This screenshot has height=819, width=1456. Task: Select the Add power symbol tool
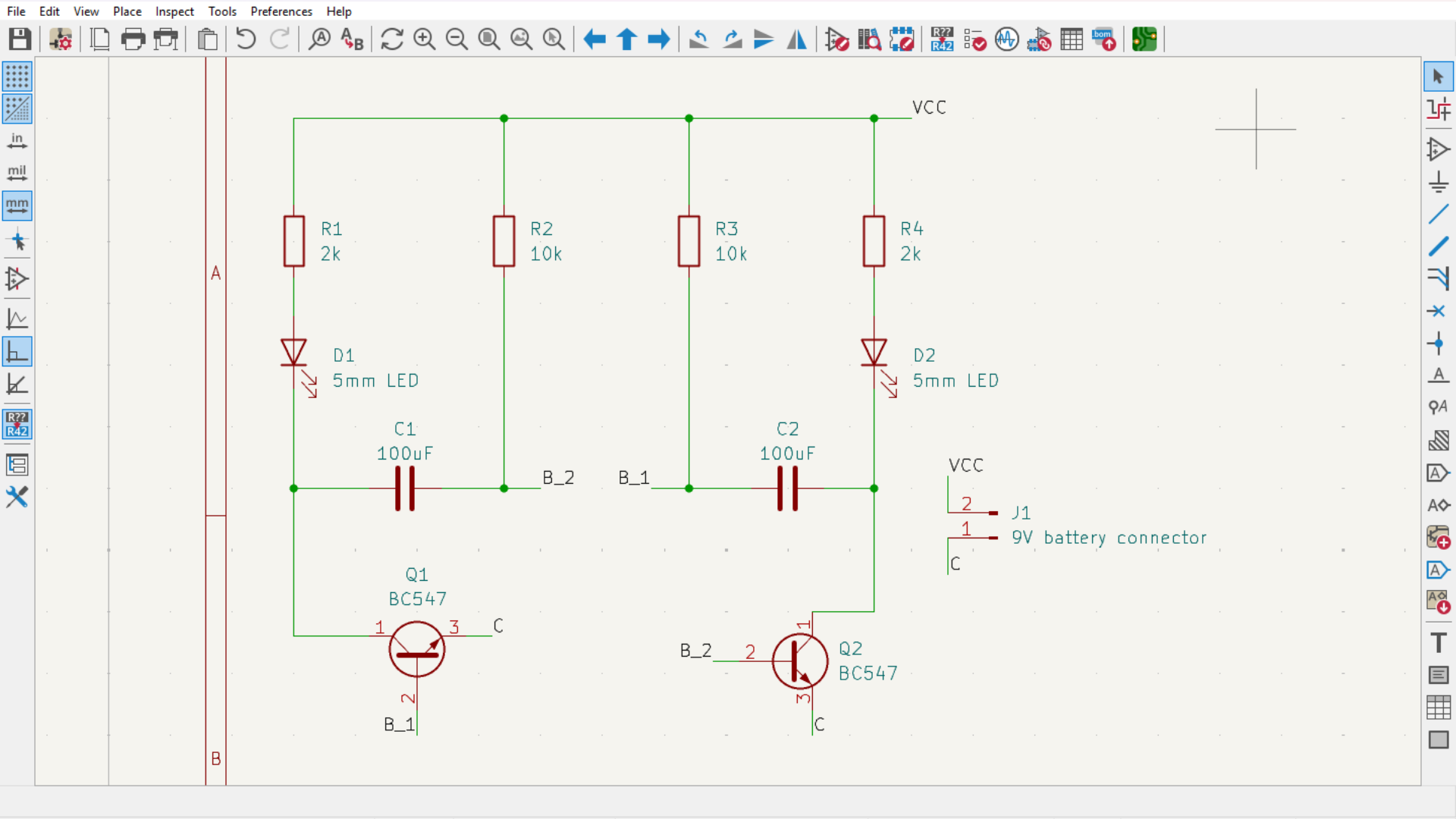coord(1438,181)
